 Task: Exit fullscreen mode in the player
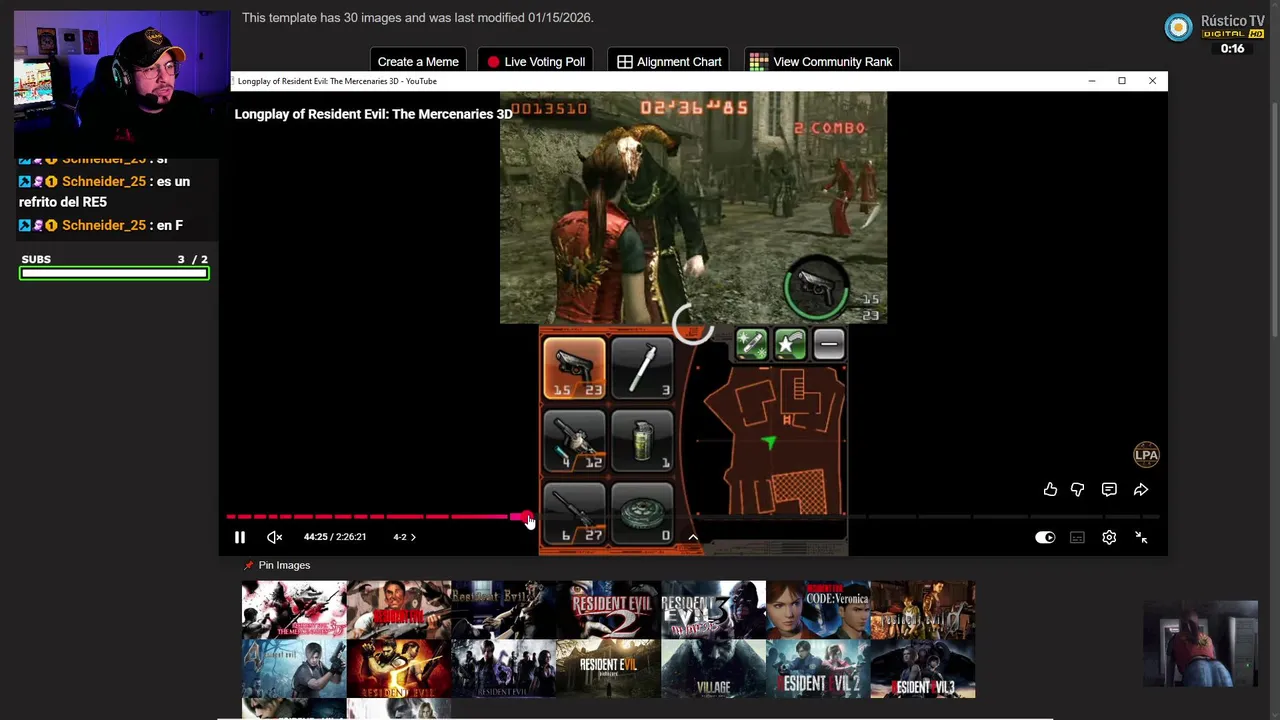coord(1141,537)
